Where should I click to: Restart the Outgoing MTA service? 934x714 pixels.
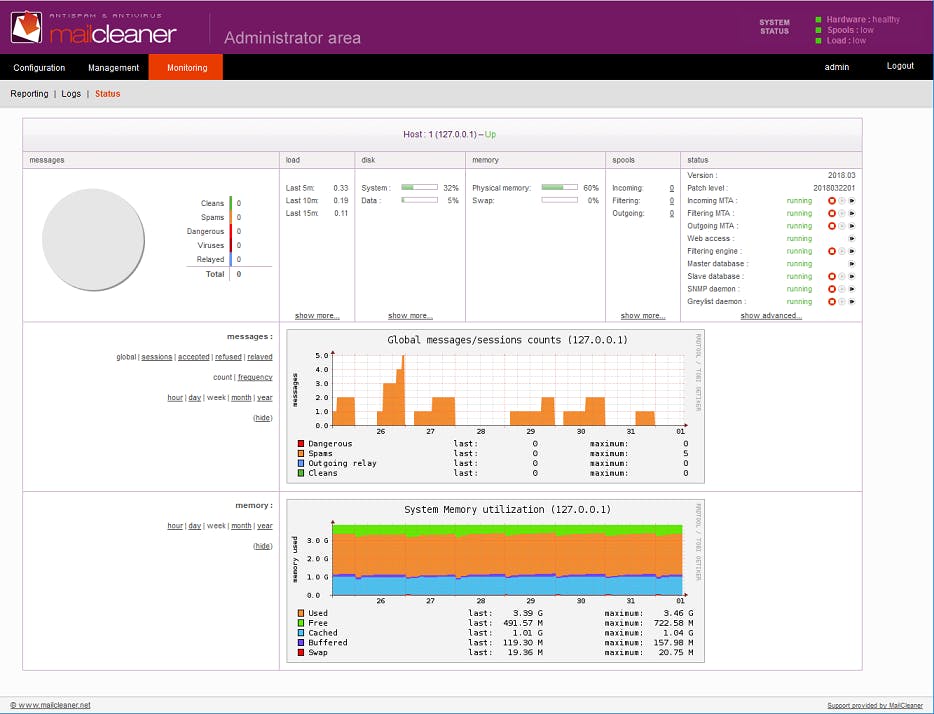852,226
